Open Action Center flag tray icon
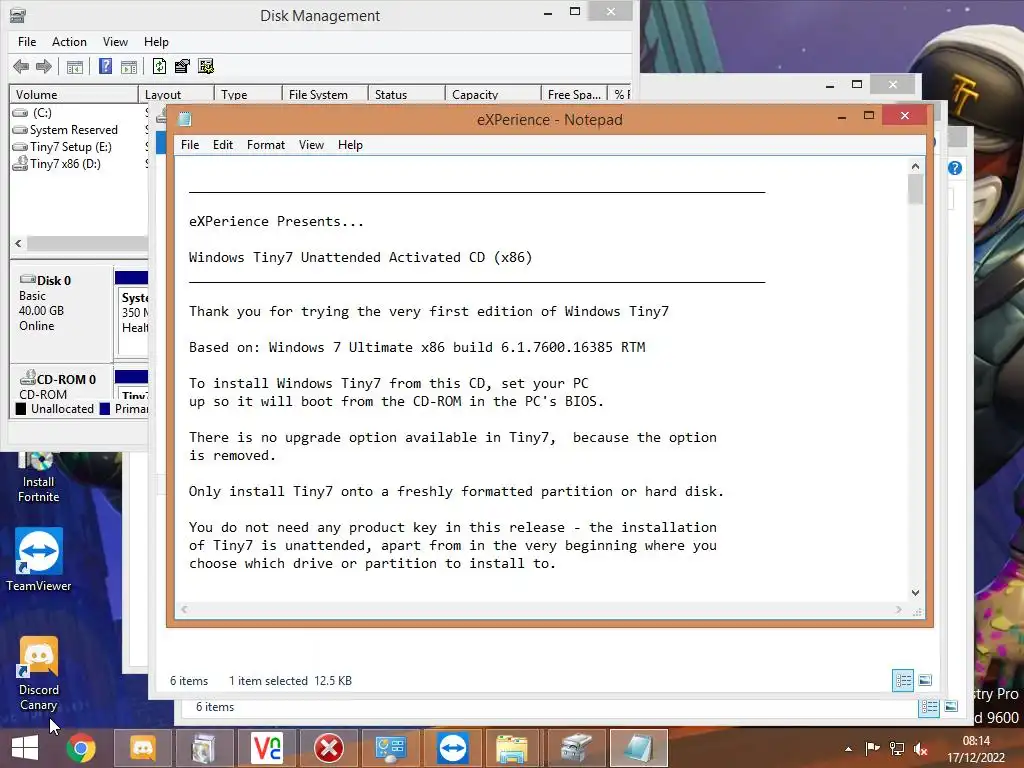 pos(872,749)
